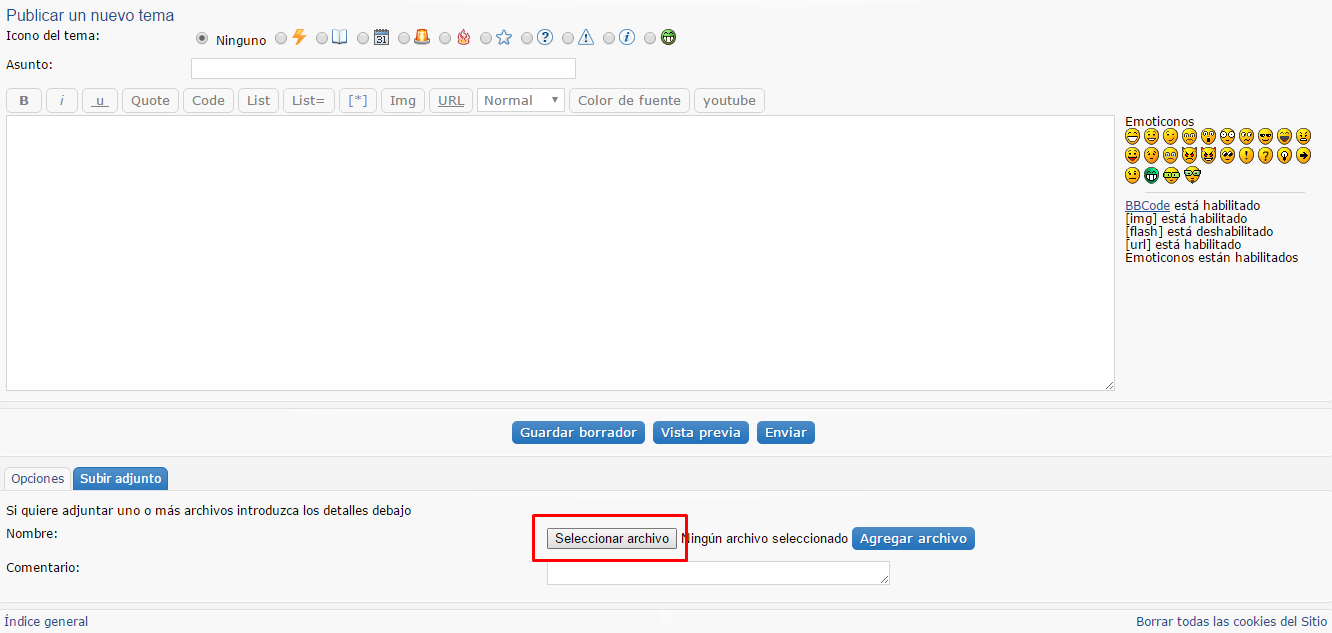Insert the yellow question mark emoticon
Screen dimensions: 1332x633
1265,156
